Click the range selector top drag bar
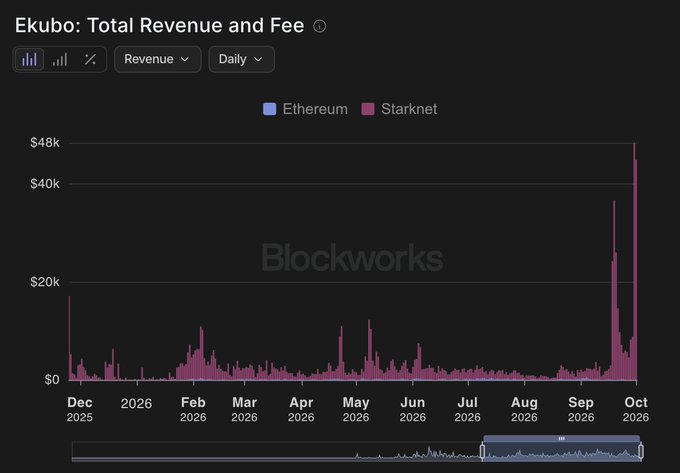 point(562,439)
